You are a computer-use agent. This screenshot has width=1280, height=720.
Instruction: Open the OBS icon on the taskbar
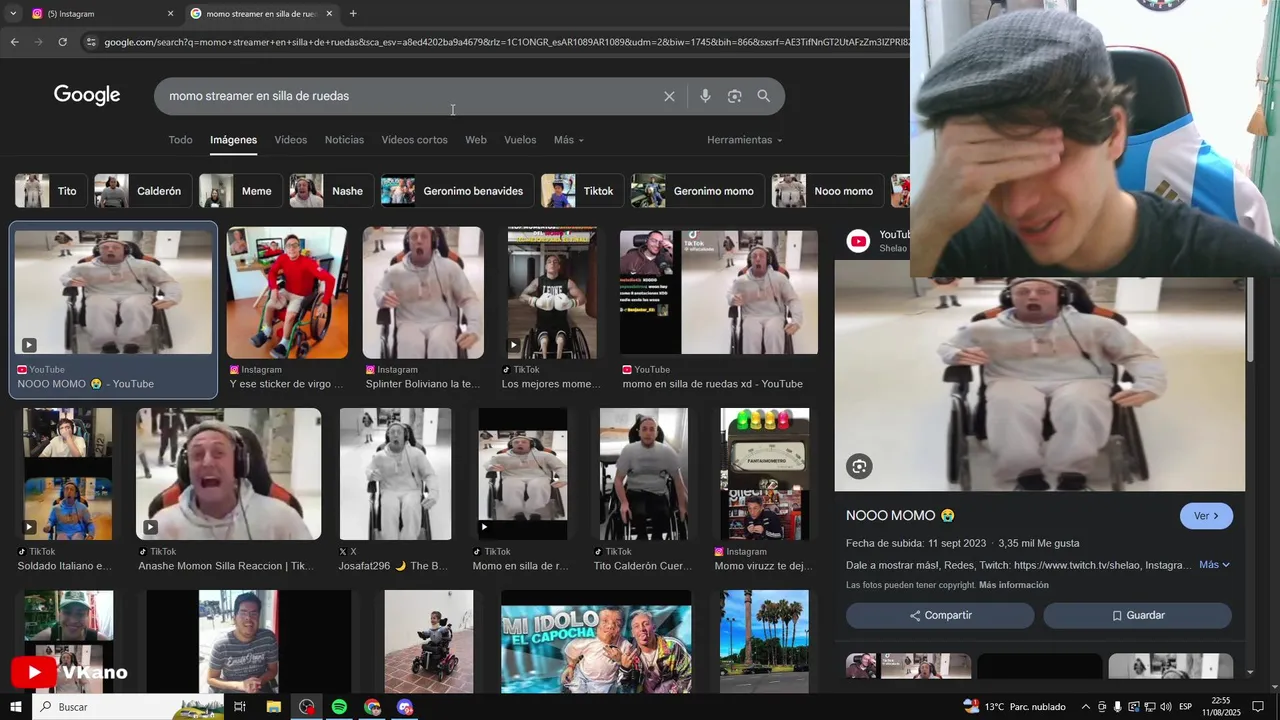click(x=306, y=707)
